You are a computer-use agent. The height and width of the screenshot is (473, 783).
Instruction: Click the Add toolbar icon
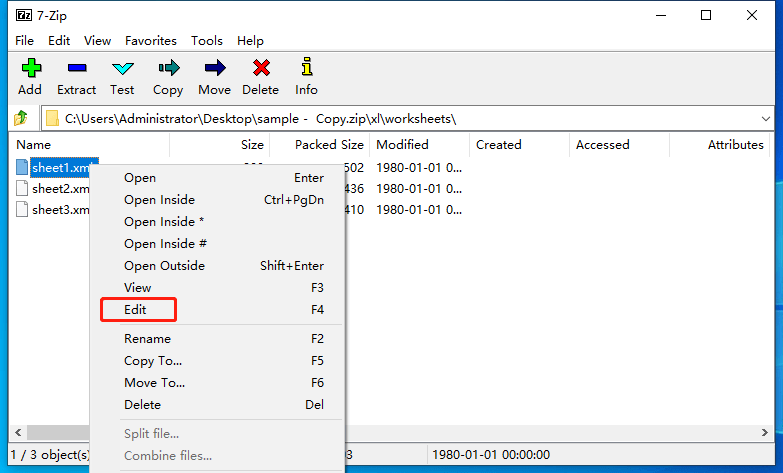click(x=31, y=68)
